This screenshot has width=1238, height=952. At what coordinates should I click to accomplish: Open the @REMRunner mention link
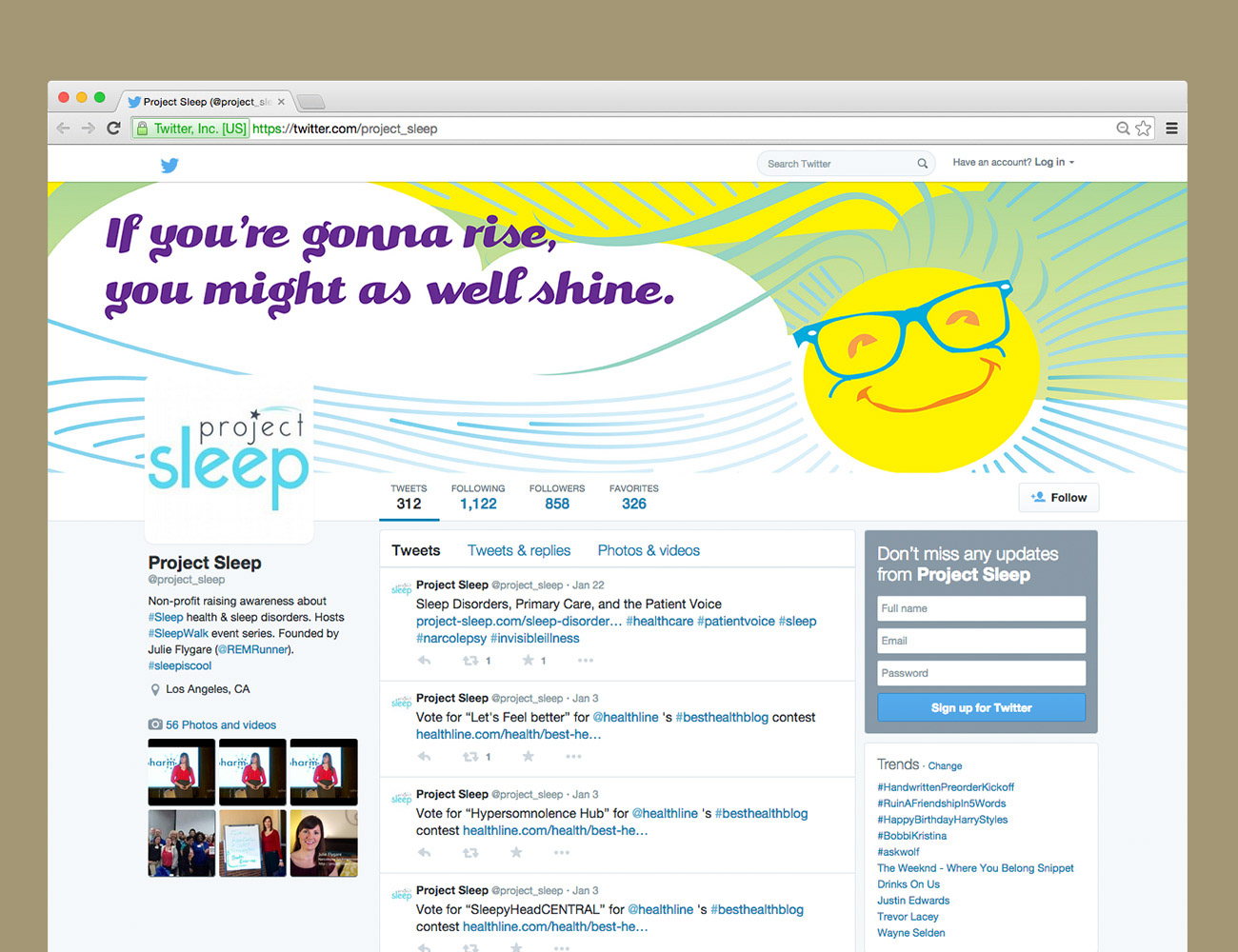[x=254, y=649]
